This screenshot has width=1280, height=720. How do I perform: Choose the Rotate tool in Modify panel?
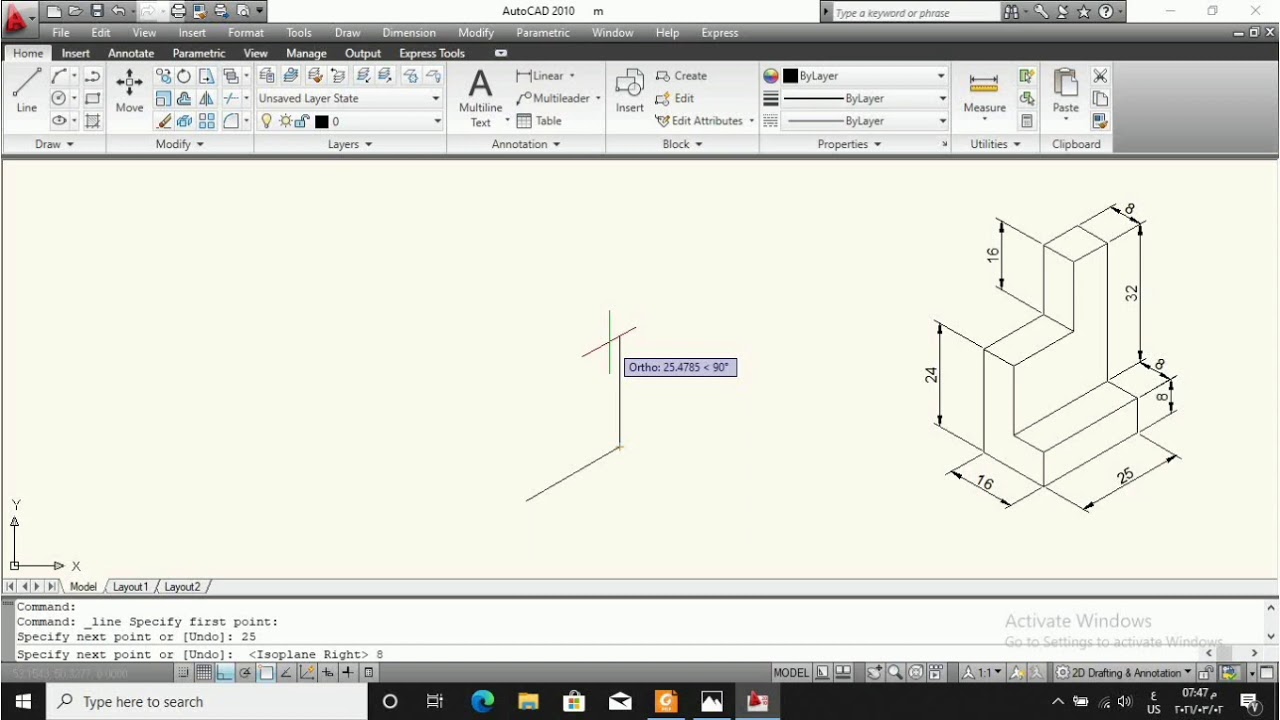[x=184, y=76]
